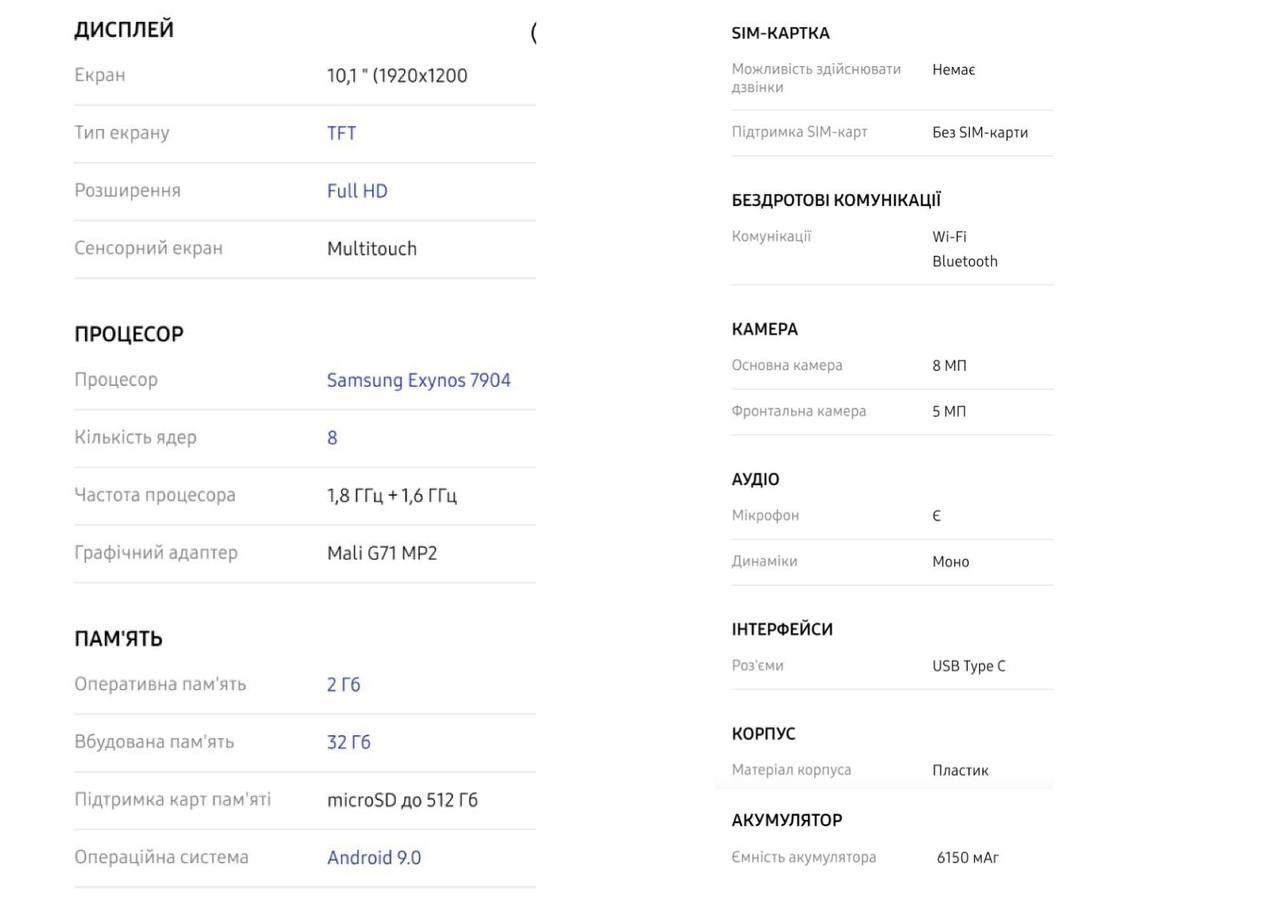The width and height of the screenshot is (1280, 904).
Task: Click the КАМЕРА section heading
Action: 764,329
